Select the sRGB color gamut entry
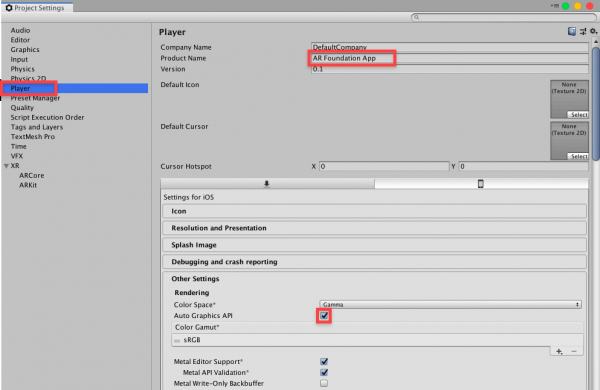The image size is (600, 390). pos(377,340)
